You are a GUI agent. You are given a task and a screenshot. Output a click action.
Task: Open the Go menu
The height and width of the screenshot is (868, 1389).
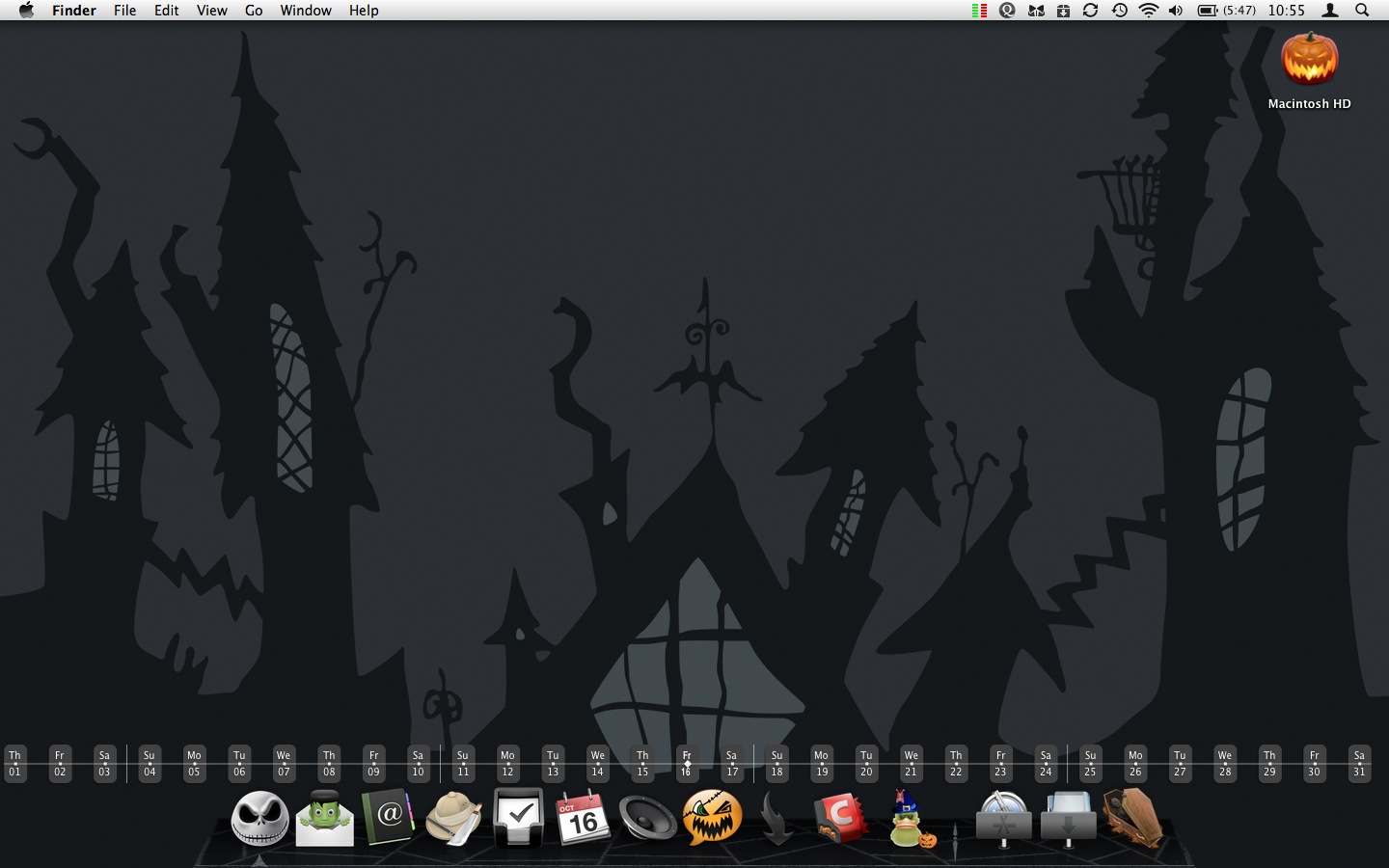click(254, 11)
